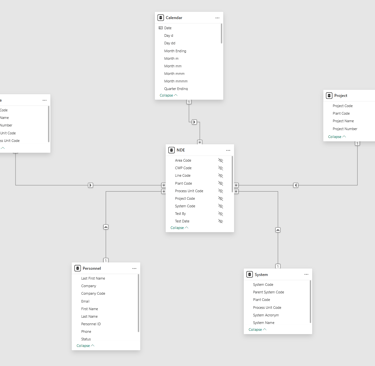The image size is (375, 366).
Task: Toggle hidden icon for System Code in NDE
Action: tap(221, 206)
